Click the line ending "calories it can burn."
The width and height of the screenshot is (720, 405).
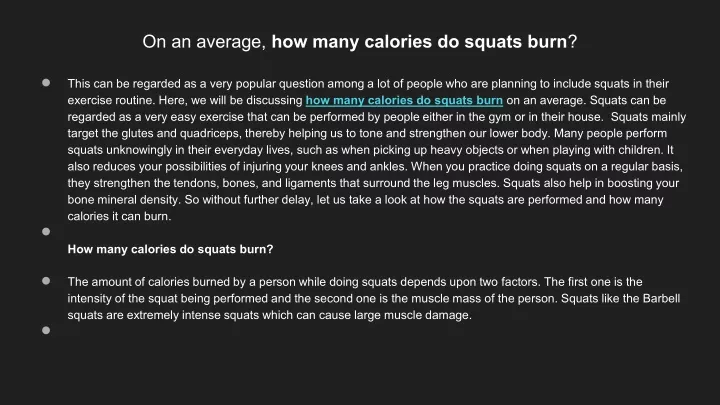coord(119,216)
